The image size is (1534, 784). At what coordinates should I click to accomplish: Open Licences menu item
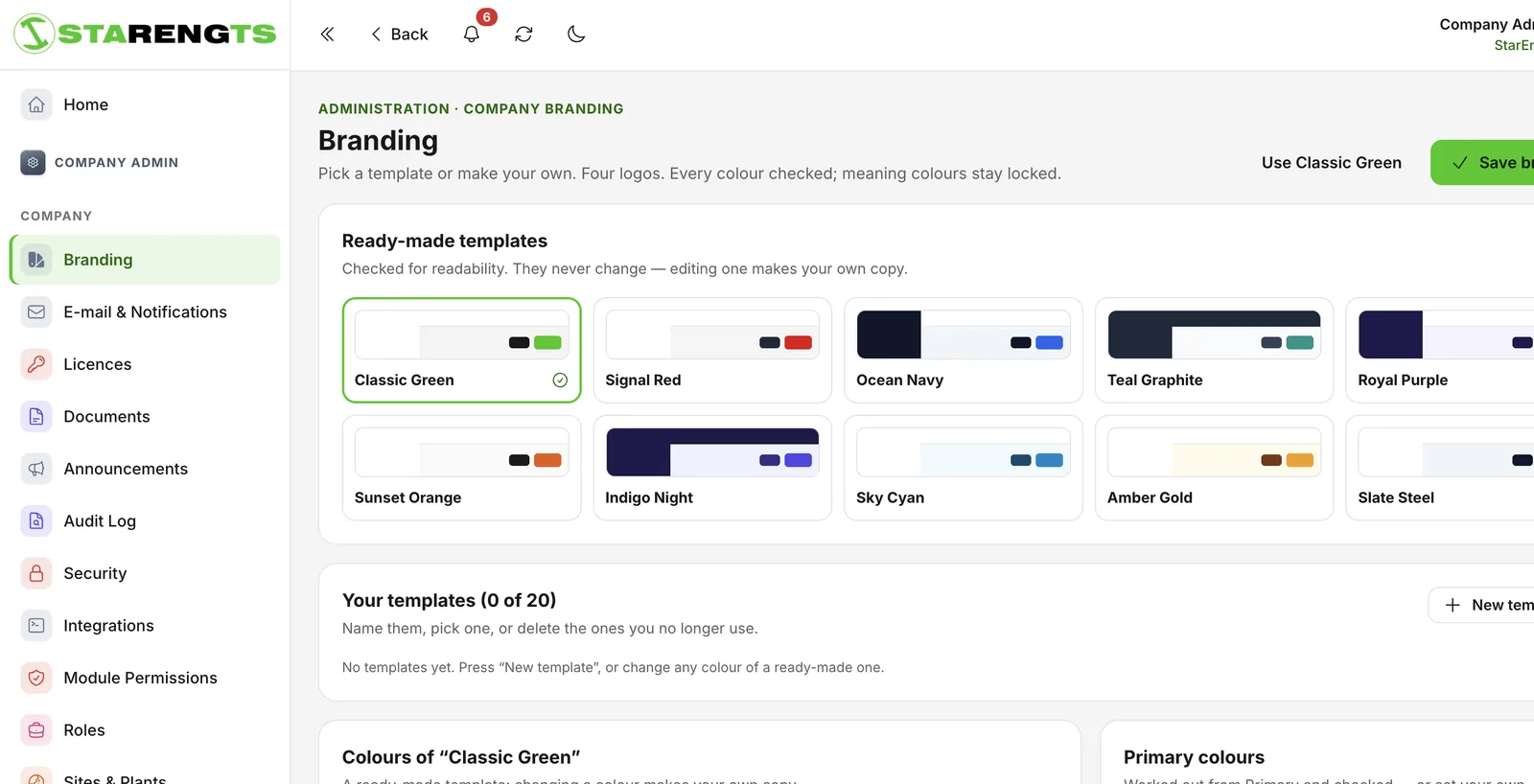coord(145,364)
